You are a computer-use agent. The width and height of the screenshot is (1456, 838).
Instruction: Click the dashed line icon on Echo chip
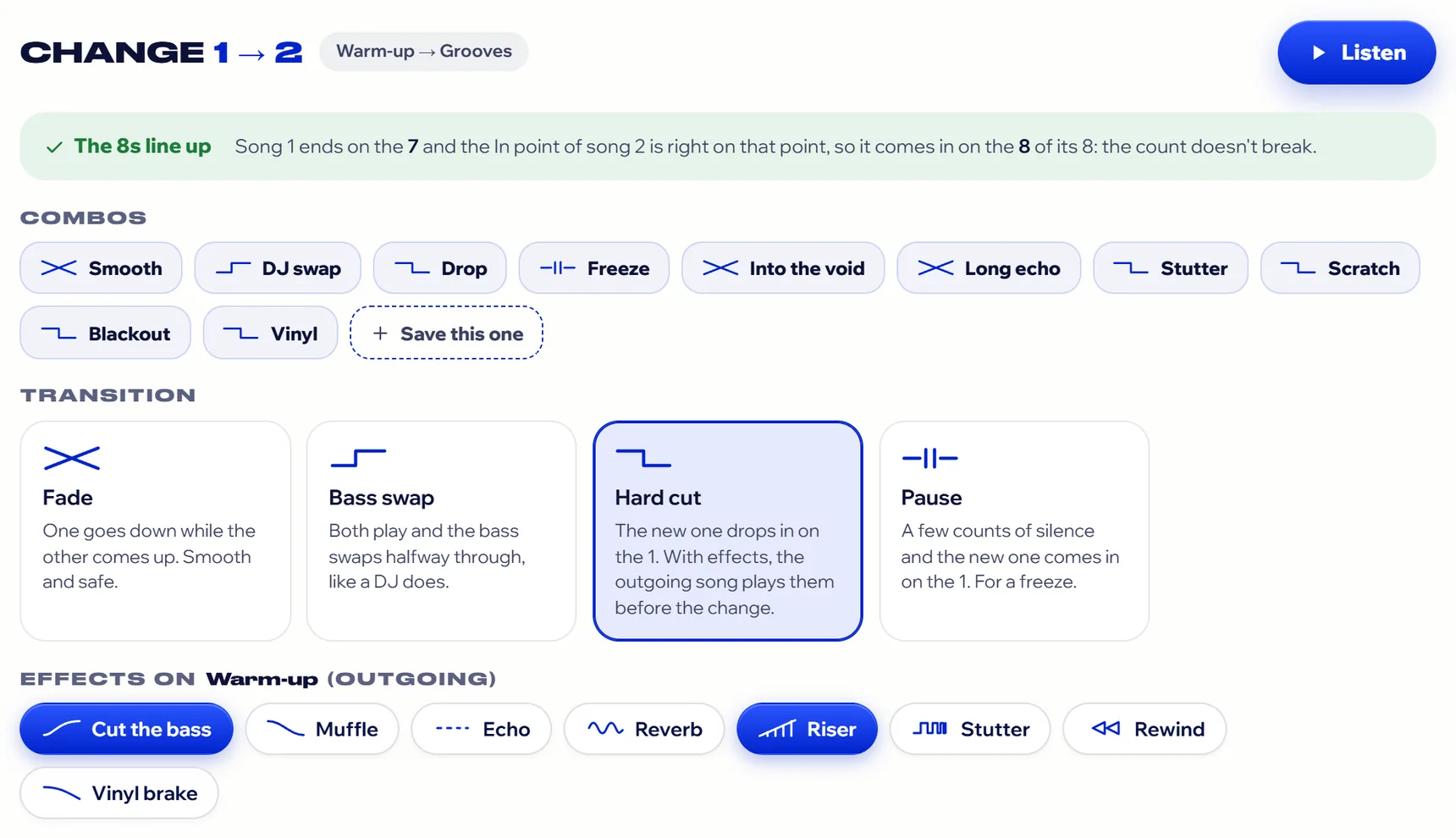pos(452,728)
